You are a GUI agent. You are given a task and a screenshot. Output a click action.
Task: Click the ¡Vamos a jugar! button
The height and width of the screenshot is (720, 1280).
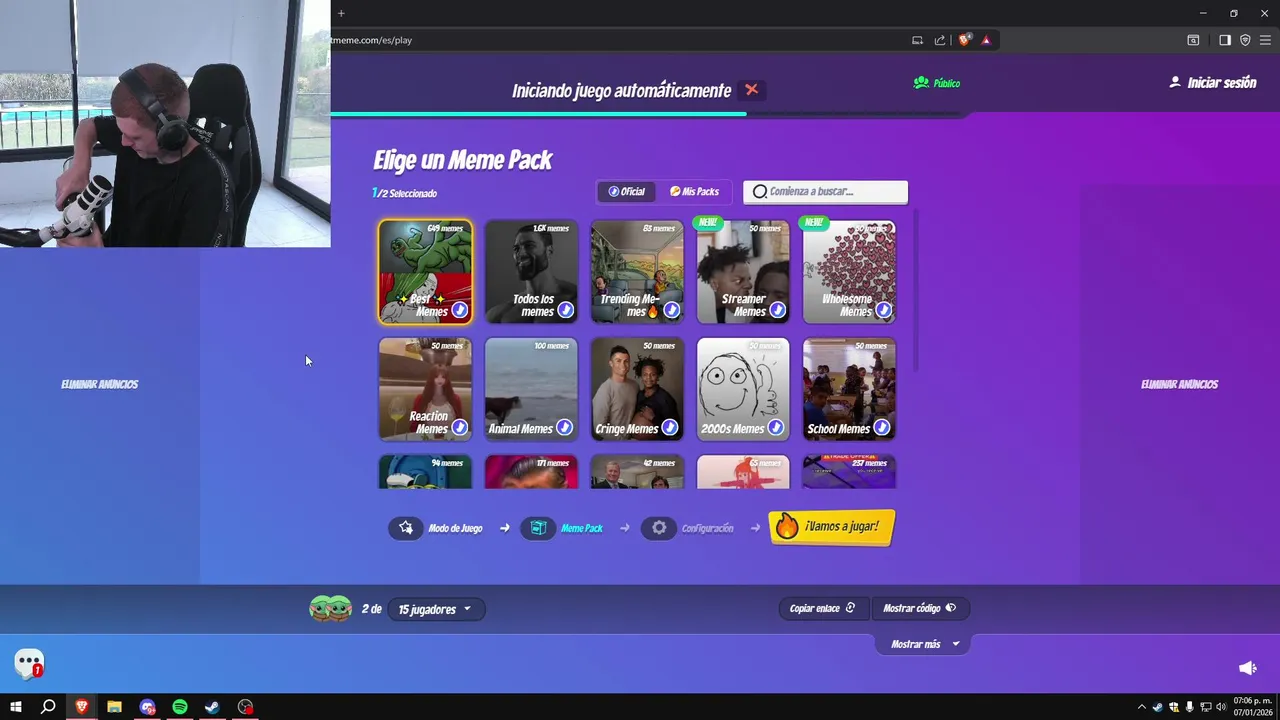(x=831, y=527)
